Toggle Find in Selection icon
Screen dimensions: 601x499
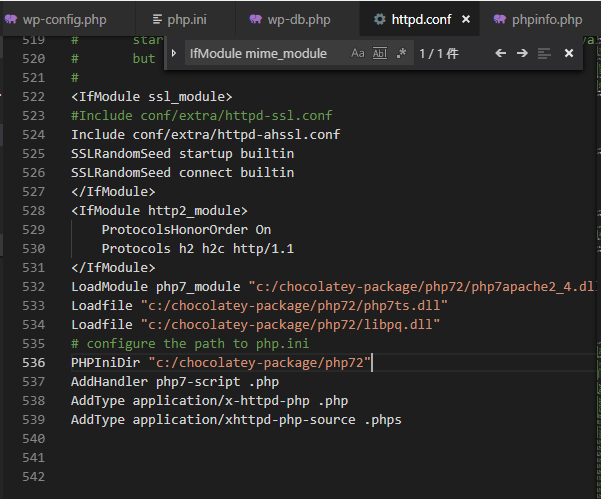[544, 53]
